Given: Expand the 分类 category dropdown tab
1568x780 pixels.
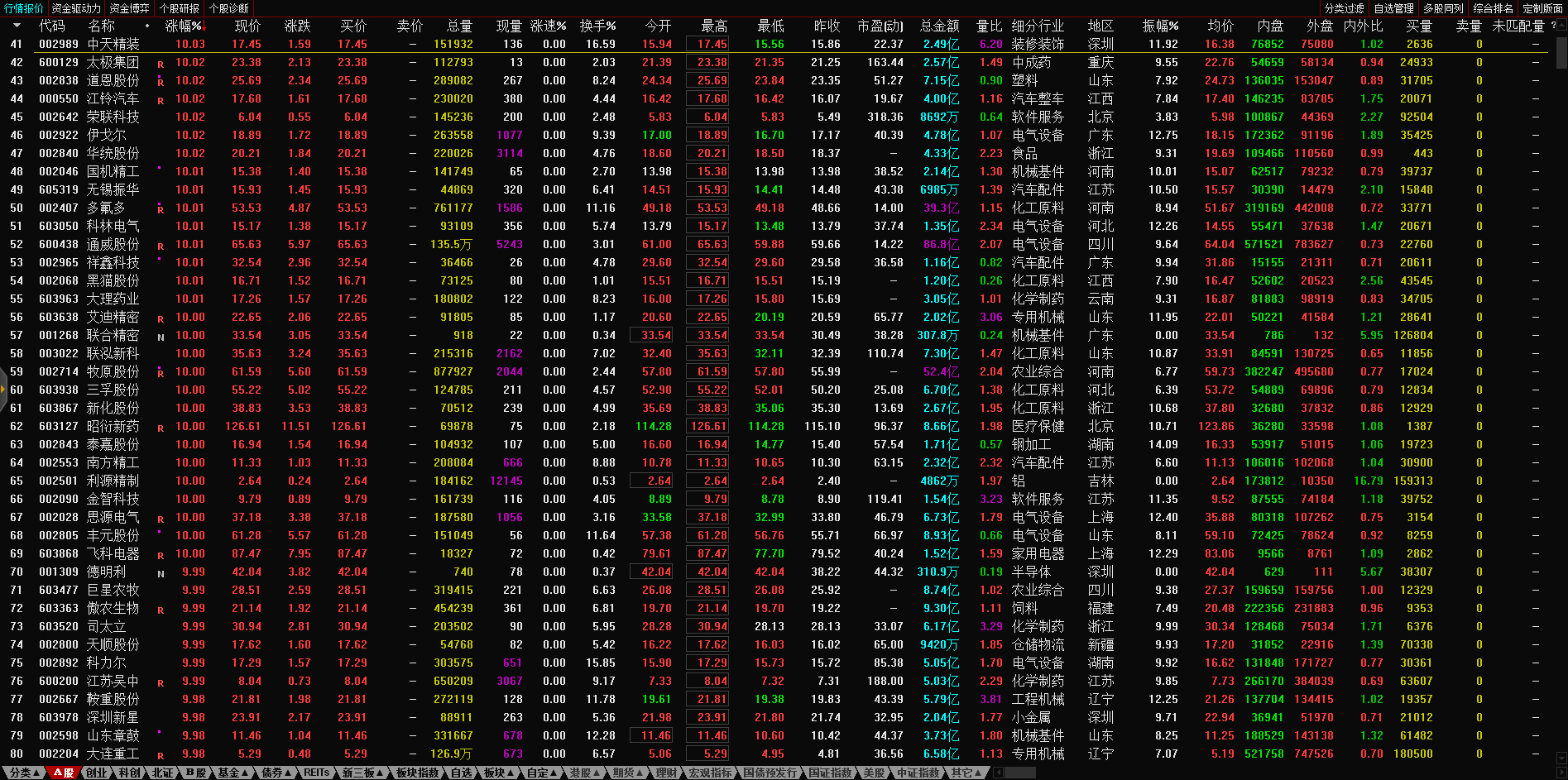Looking at the screenshot, I should tap(24, 773).
